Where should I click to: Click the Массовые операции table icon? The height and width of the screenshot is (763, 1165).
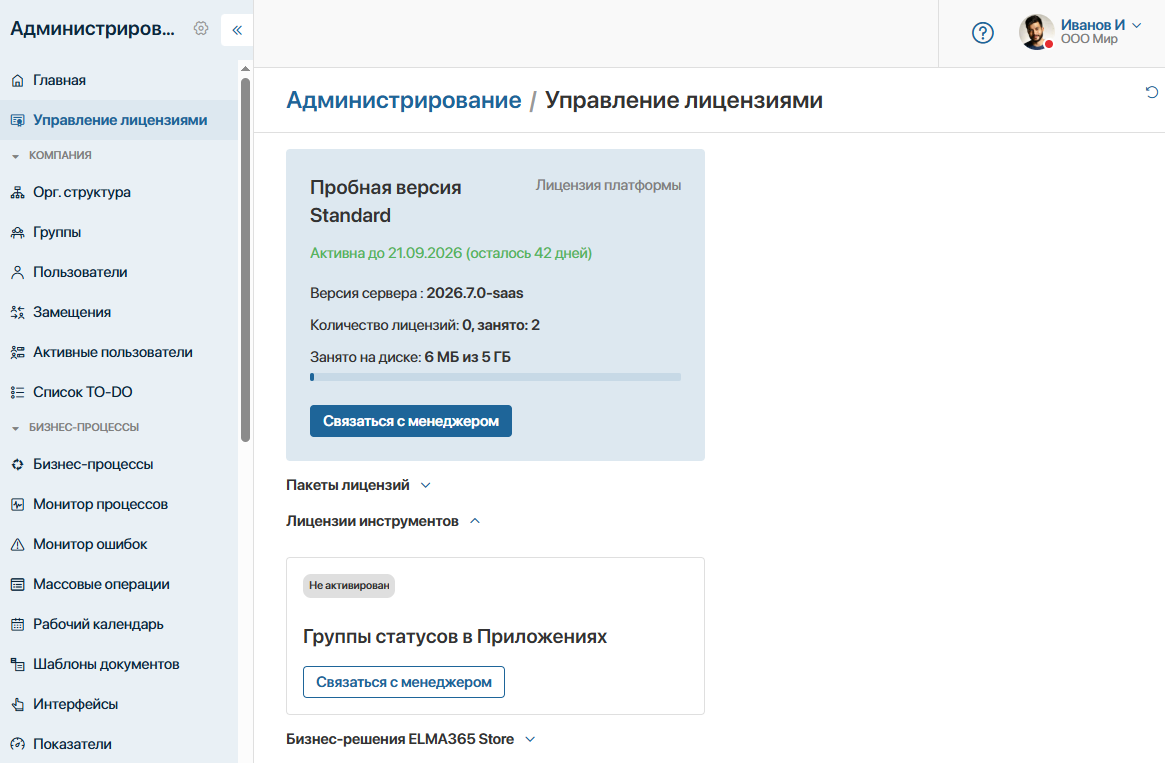pos(18,585)
